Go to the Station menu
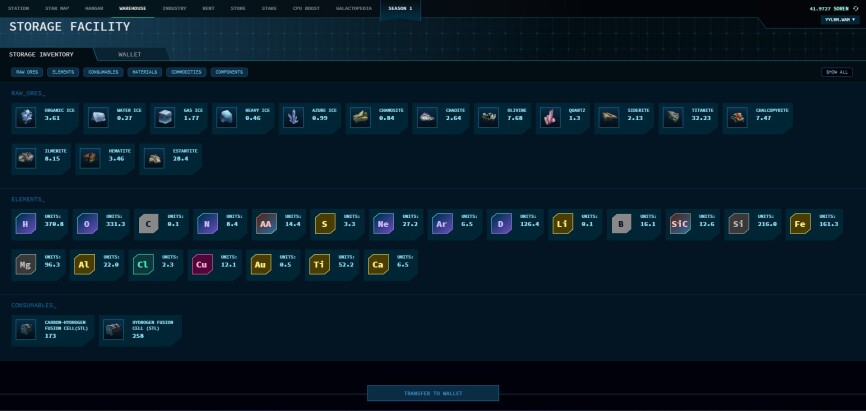This screenshot has width=866, height=411. point(18,8)
